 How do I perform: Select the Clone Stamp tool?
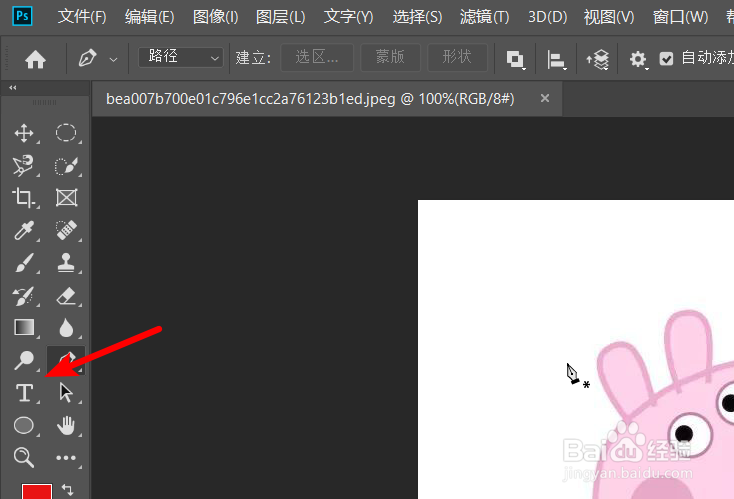pyautogui.click(x=66, y=263)
